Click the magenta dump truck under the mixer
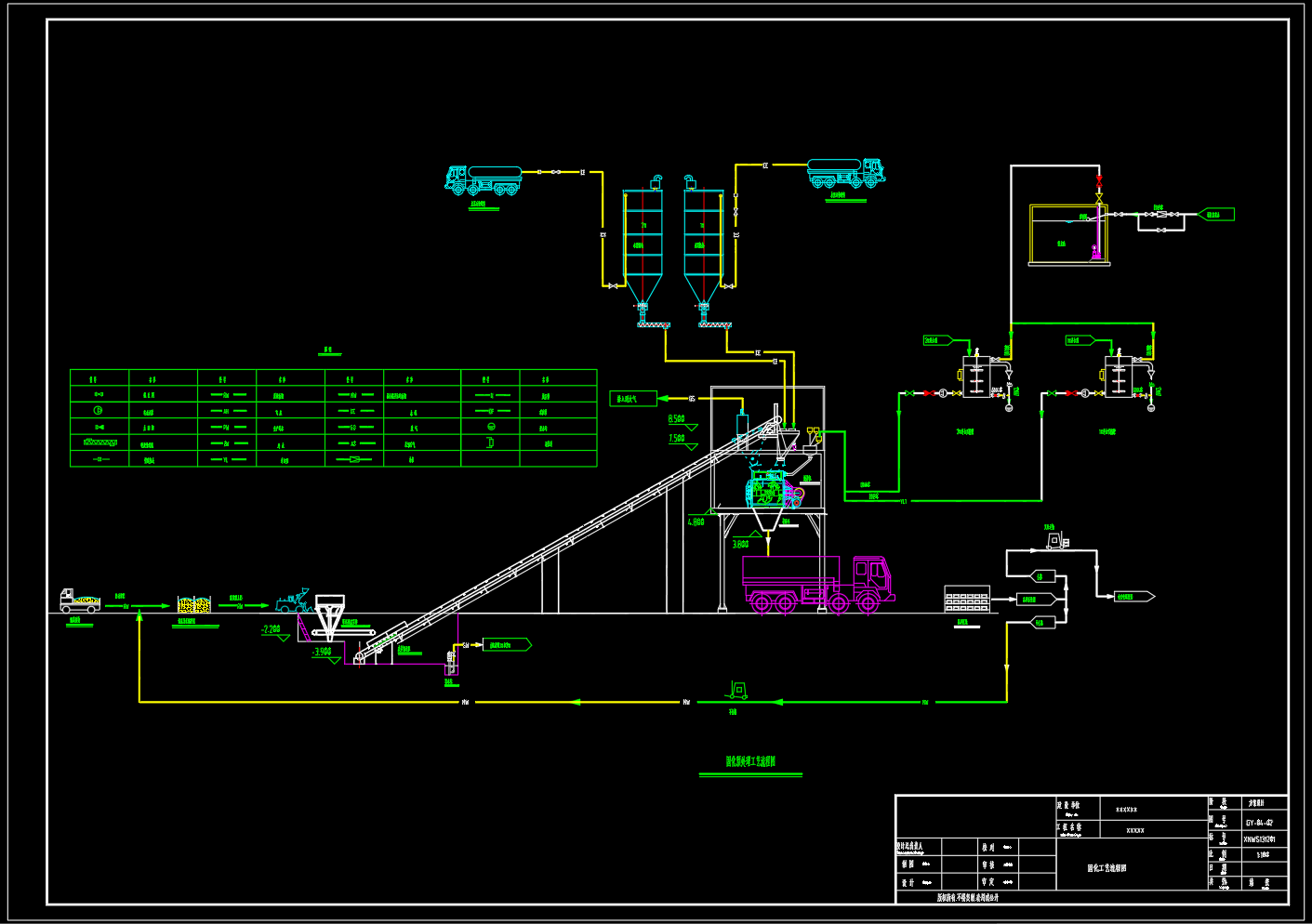This screenshot has height=924, width=1312. (818, 585)
